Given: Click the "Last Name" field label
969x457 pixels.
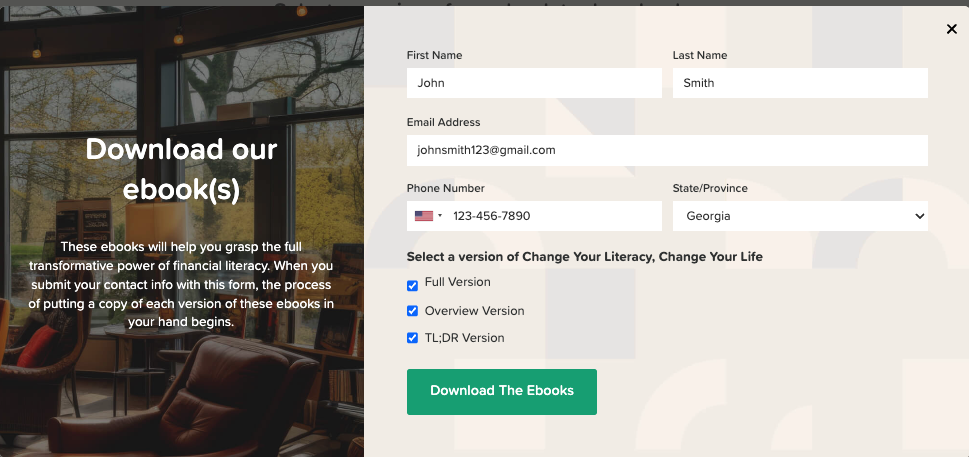Looking at the screenshot, I should (x=700, y=55).
